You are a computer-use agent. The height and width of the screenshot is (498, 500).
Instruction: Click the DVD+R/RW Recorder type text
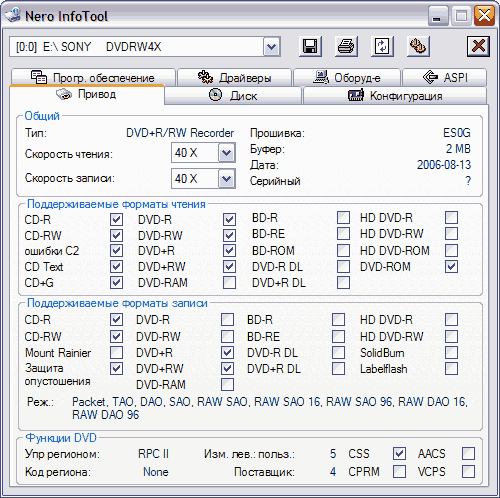[x=180, y=133]
